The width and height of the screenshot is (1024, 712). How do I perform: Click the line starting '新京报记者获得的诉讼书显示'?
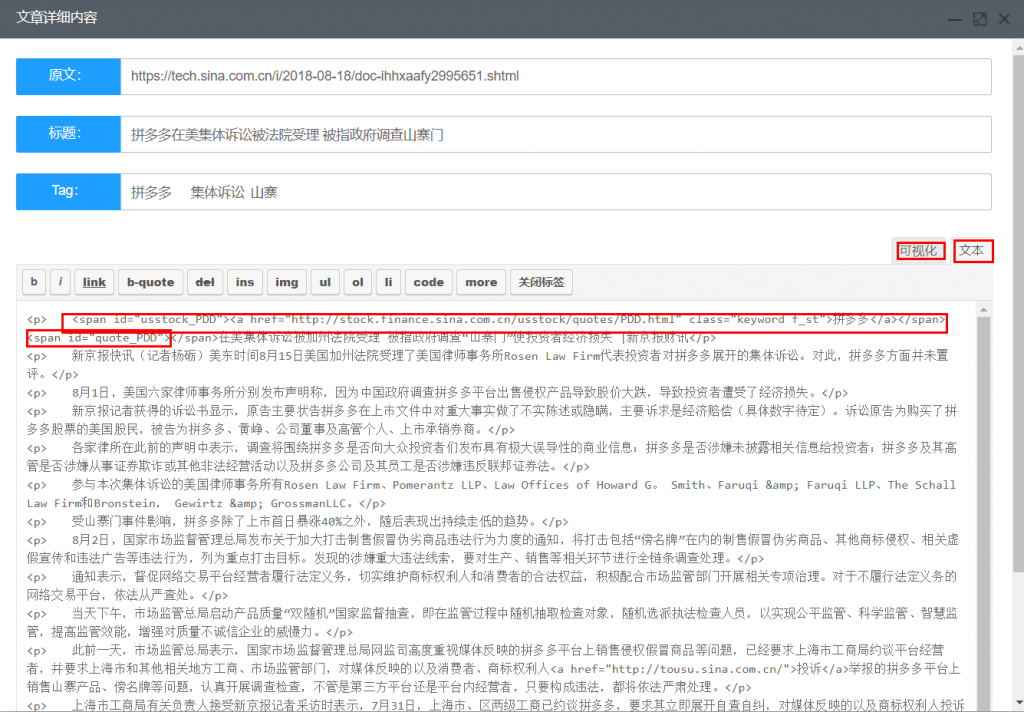click(492, 420)
